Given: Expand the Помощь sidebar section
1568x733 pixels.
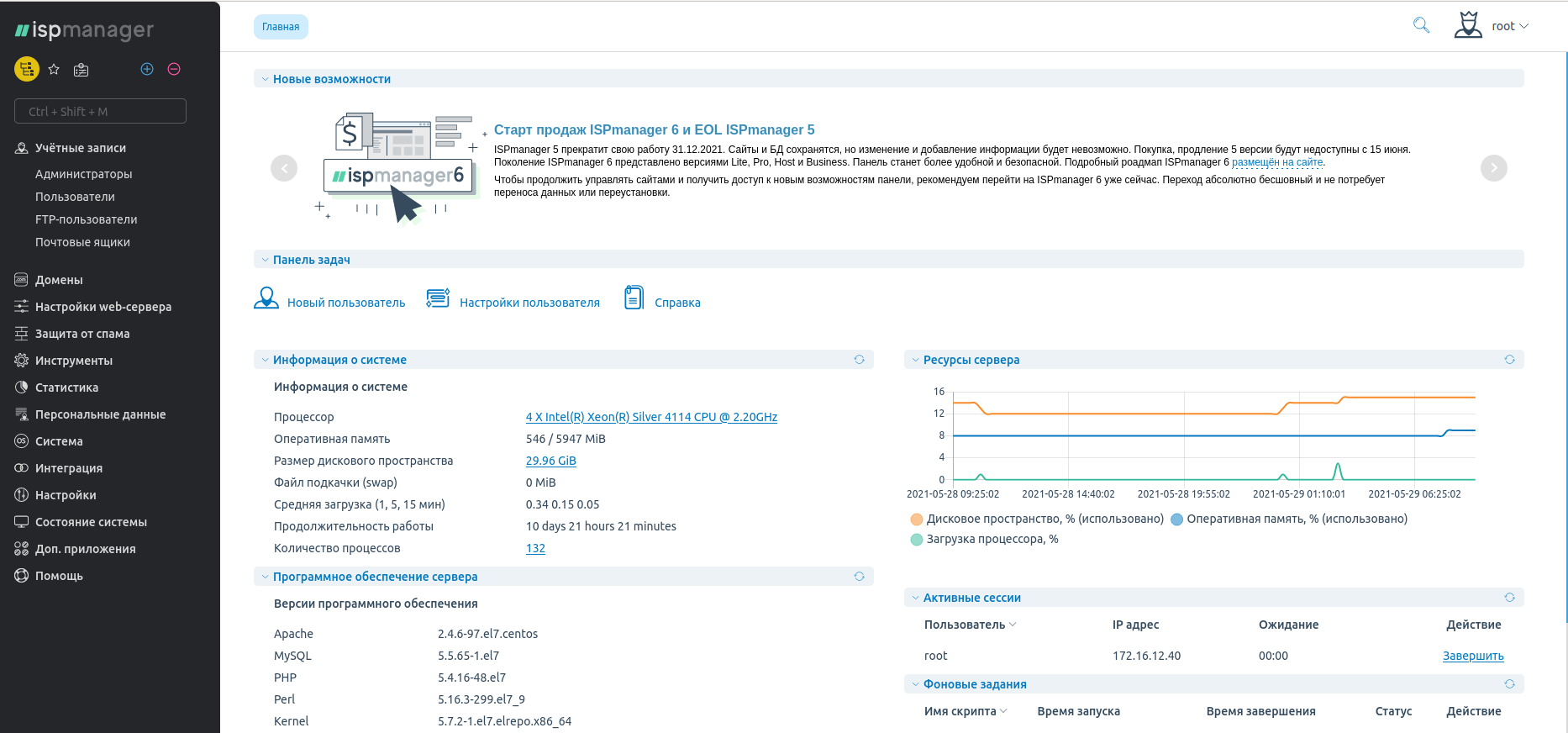Looking at the screenshot, I should click(59, 576).
